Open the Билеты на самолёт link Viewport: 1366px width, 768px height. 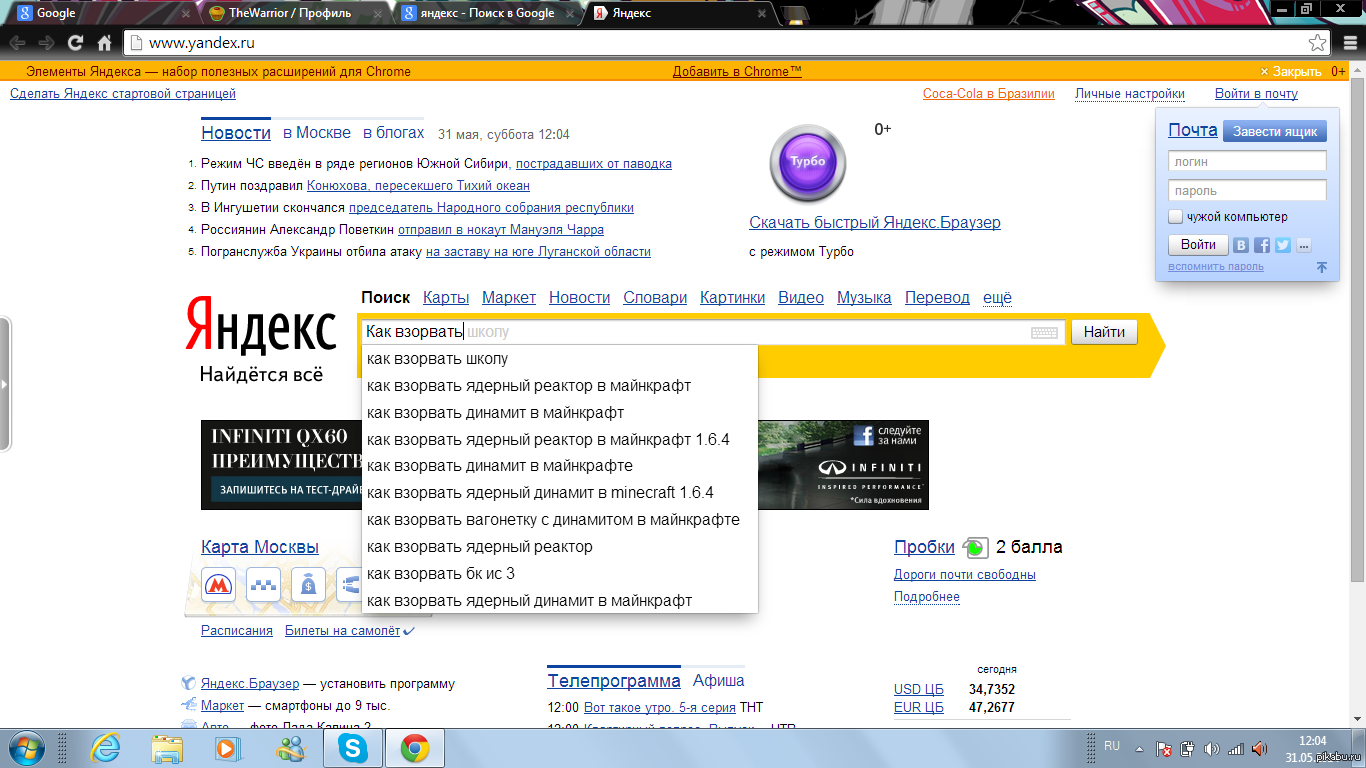click(342, 630)
